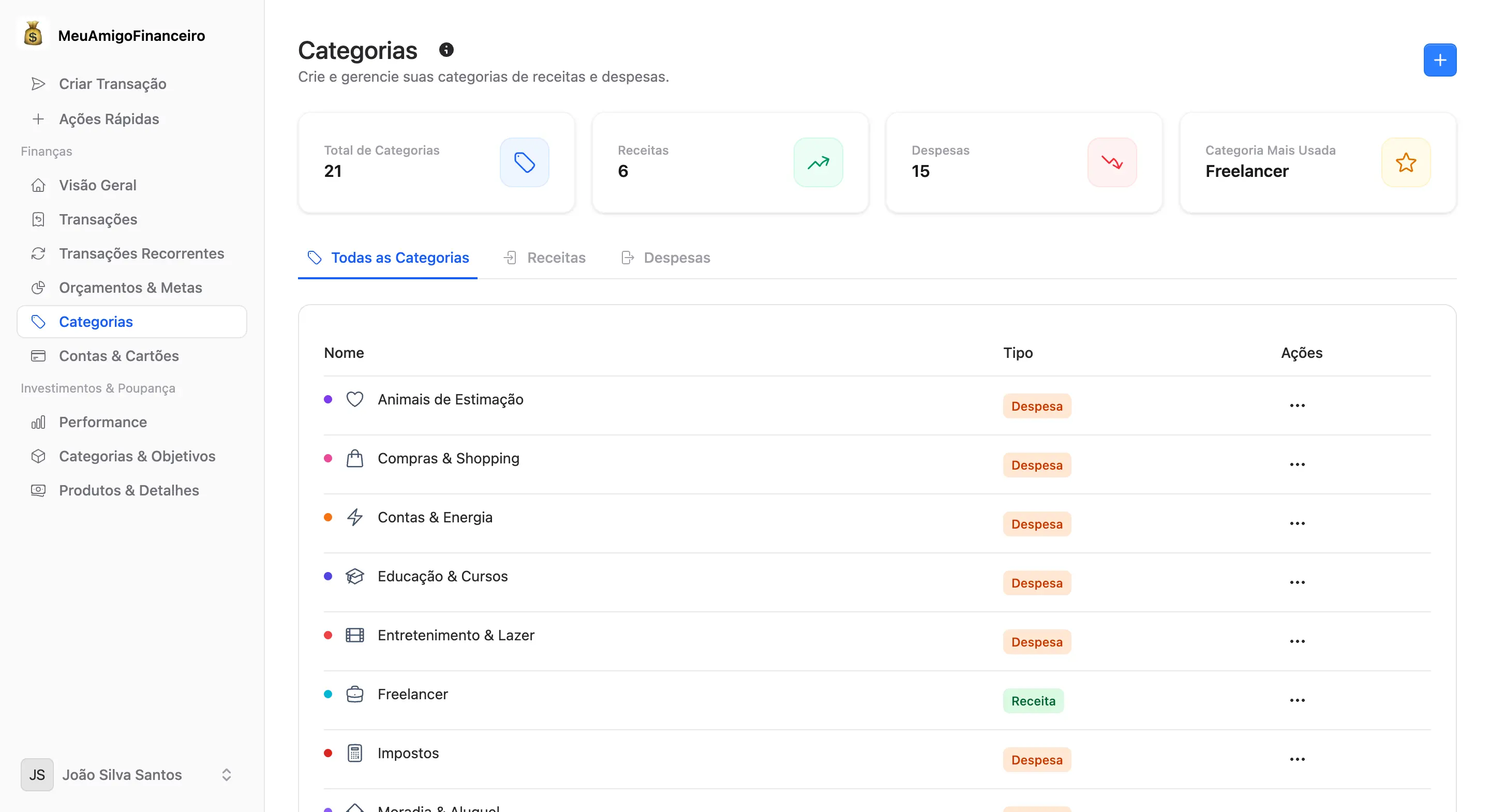Click the blue plus button to add a category
1490x812 pixels.
tap(1440, 59)
